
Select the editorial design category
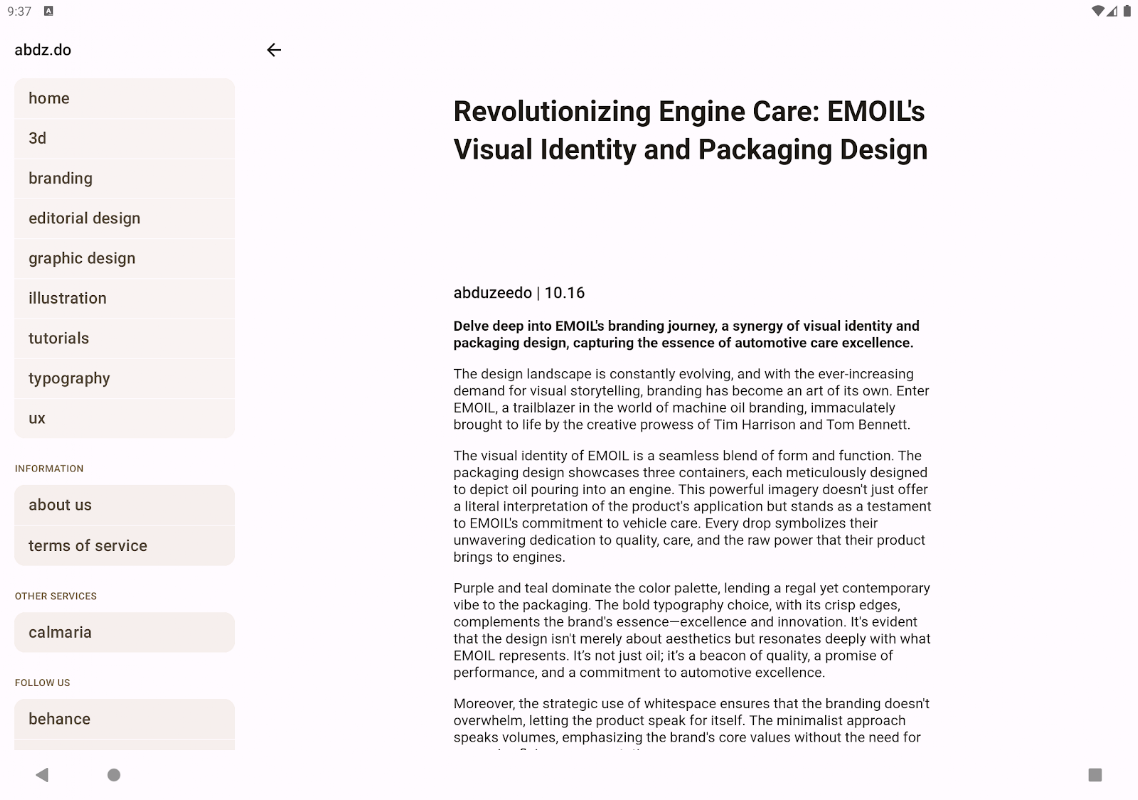click(x=125, y=219)
